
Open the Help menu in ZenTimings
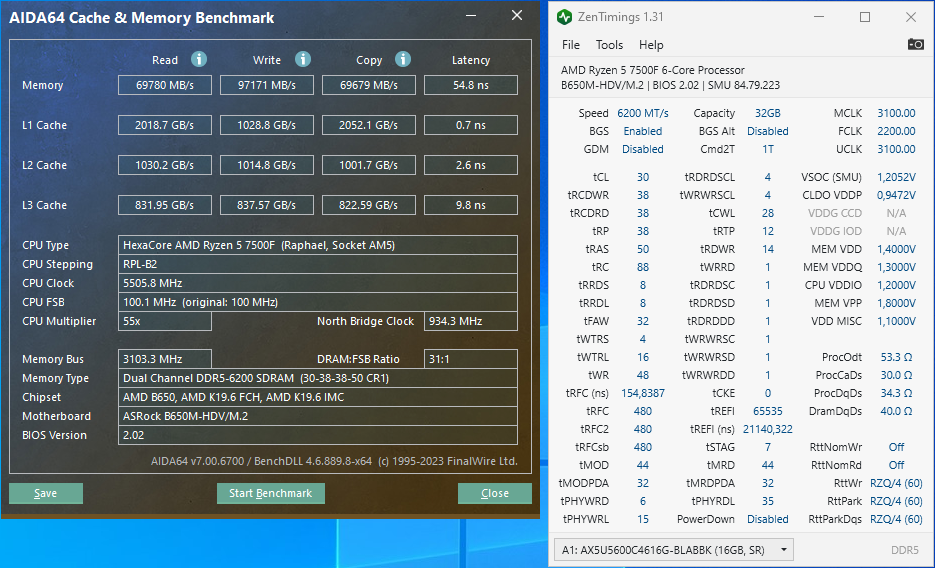[651, 45]
